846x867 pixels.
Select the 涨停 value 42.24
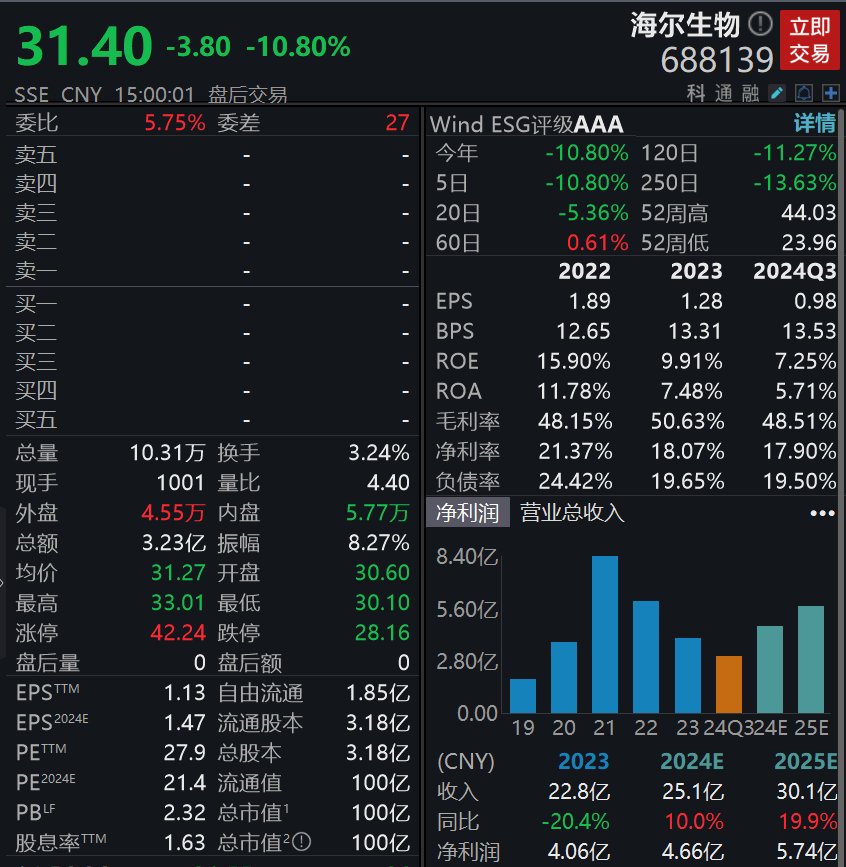coord(178,632)
